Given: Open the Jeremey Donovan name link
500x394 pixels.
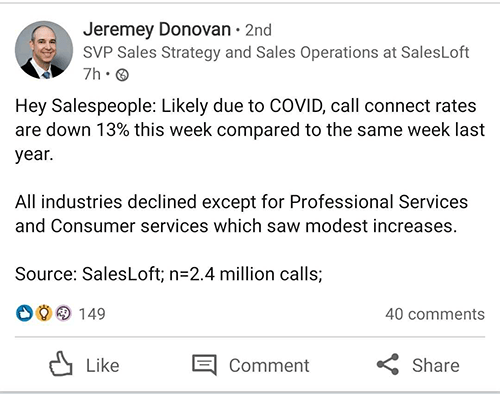Looking at the screenshot, I should [157, 29].
